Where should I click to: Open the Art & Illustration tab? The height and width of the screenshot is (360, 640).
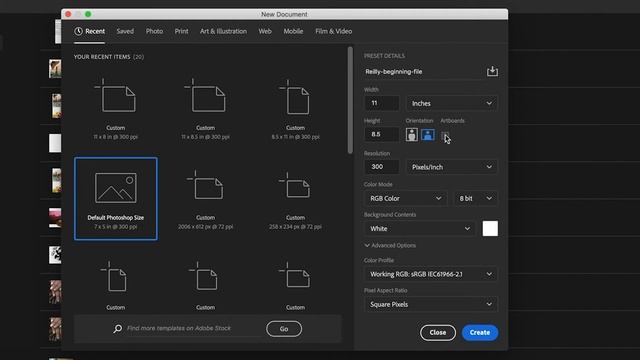(x=223, y=31)
